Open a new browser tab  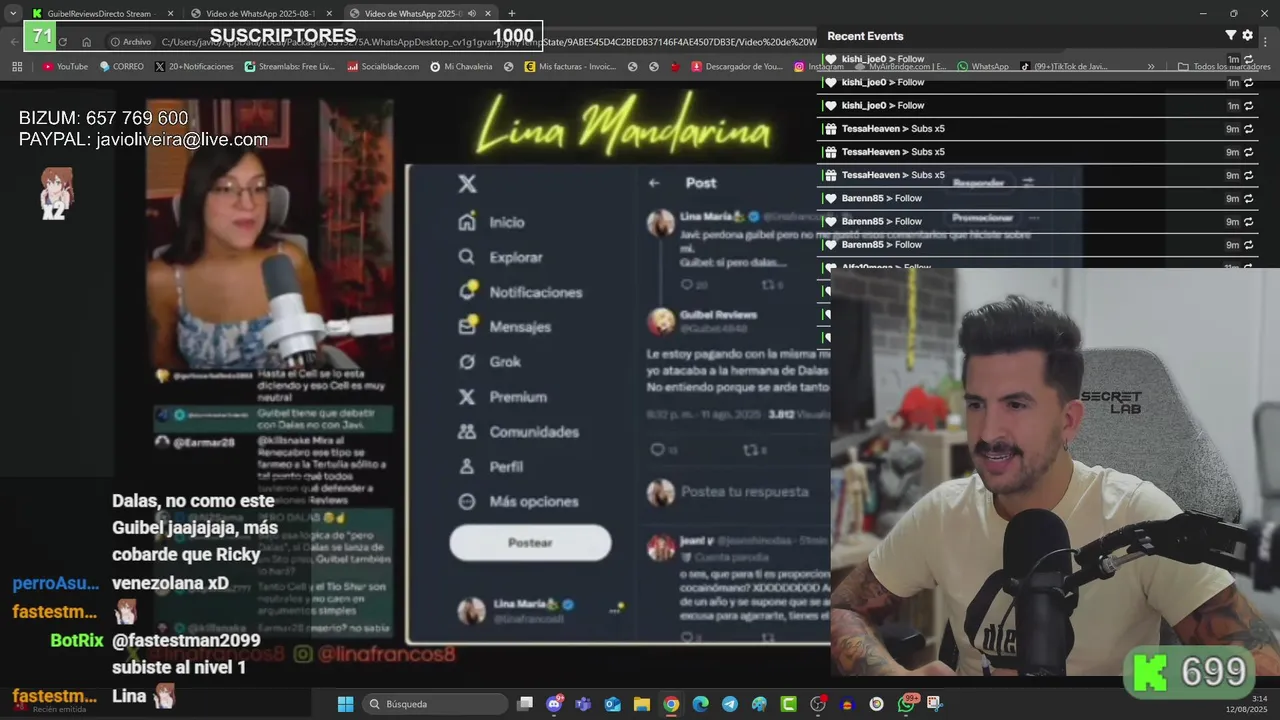(x=512, y=14)
